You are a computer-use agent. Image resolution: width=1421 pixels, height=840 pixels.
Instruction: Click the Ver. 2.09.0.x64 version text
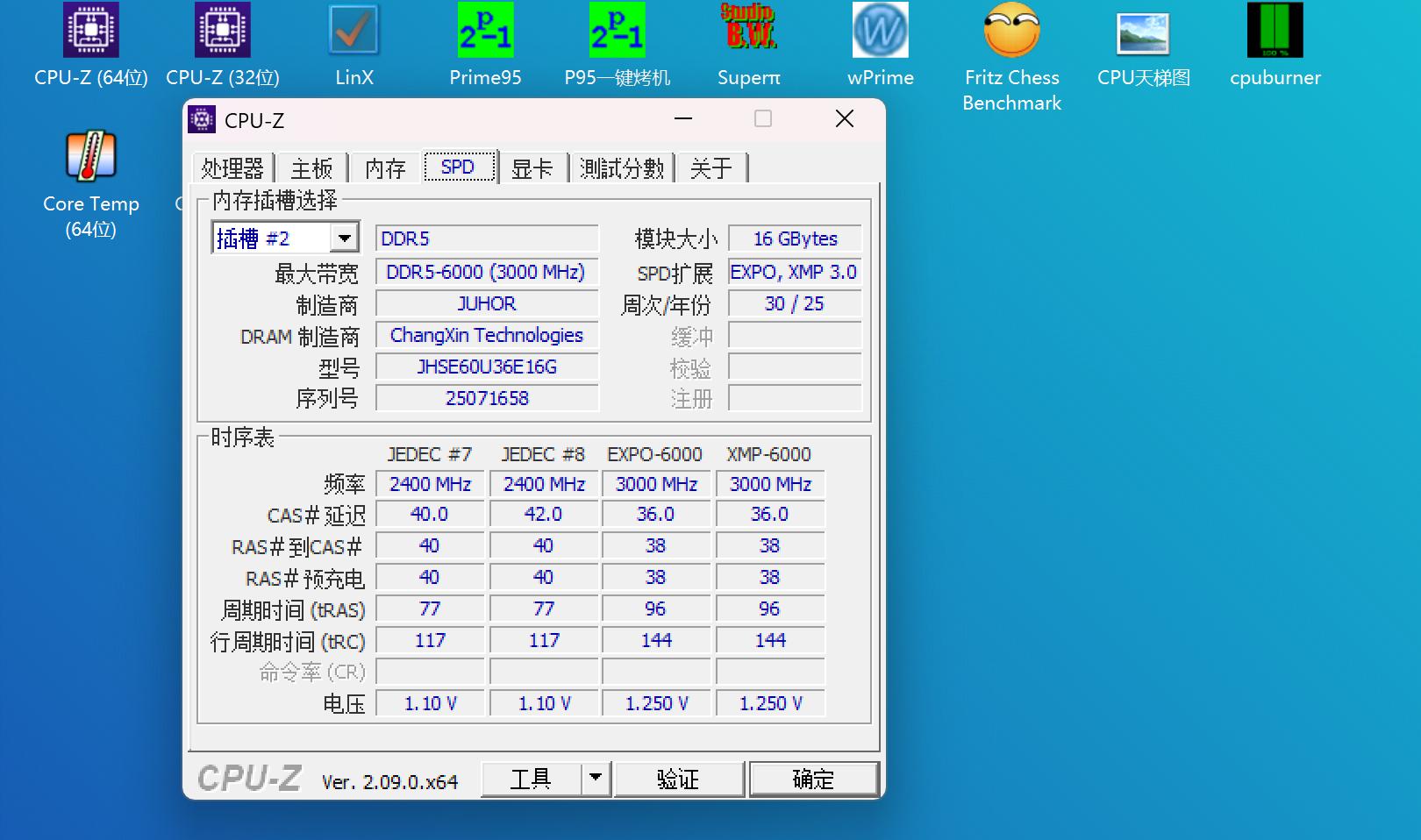(x=389, y=781)
